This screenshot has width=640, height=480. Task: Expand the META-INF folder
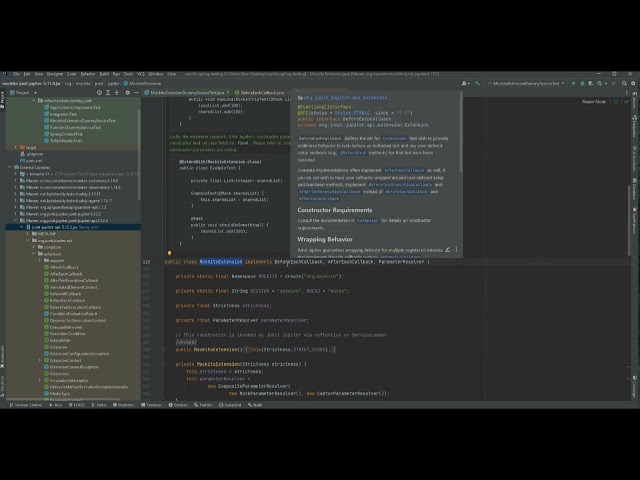[28, 234]
